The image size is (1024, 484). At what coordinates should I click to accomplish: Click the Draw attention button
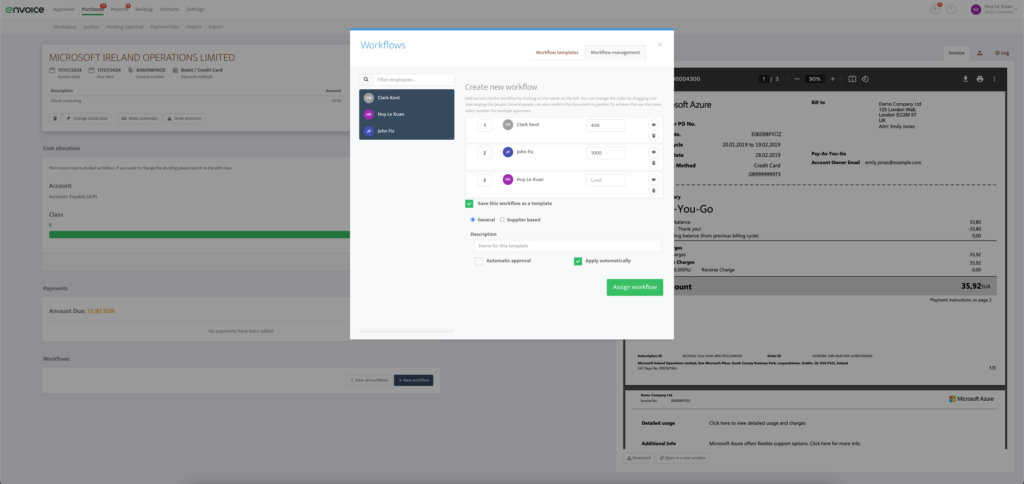point(184,118)
